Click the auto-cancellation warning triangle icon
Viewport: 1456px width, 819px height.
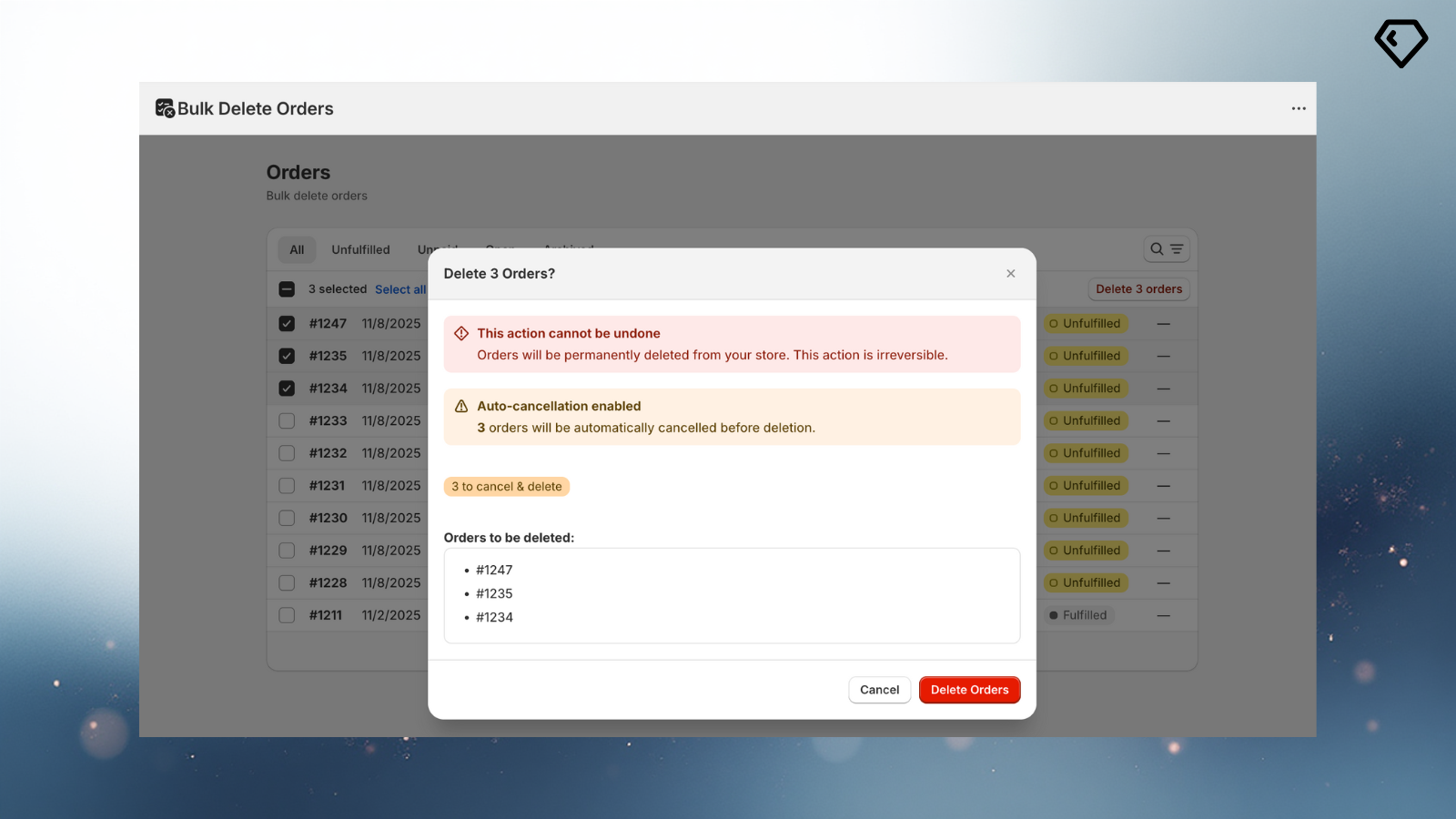461,407
